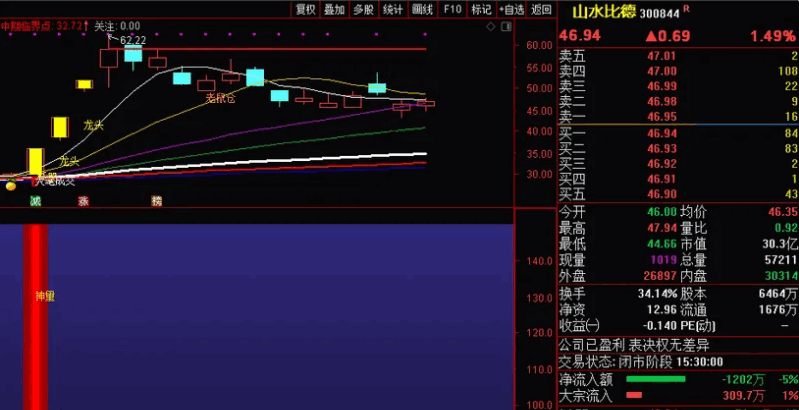Toggle the panel layout icon above chart

[x=505, y=26]
